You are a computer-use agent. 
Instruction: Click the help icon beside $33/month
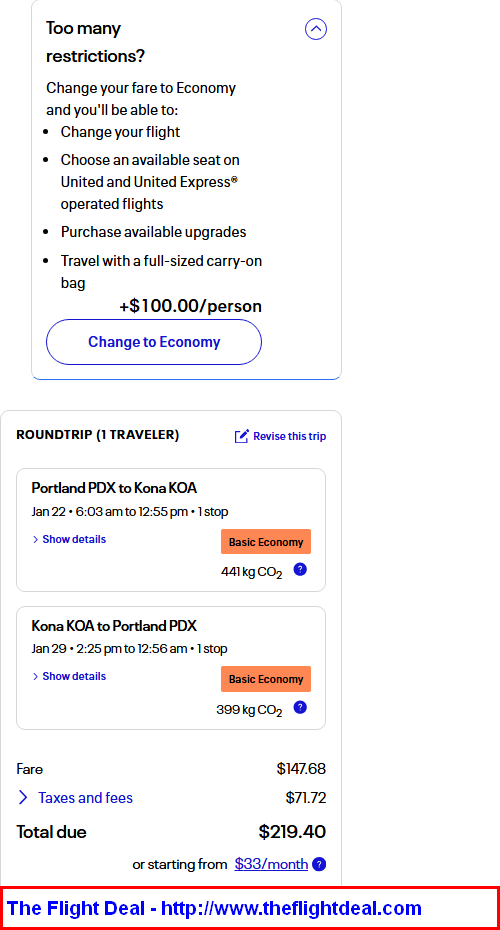(x=319, y=864)
